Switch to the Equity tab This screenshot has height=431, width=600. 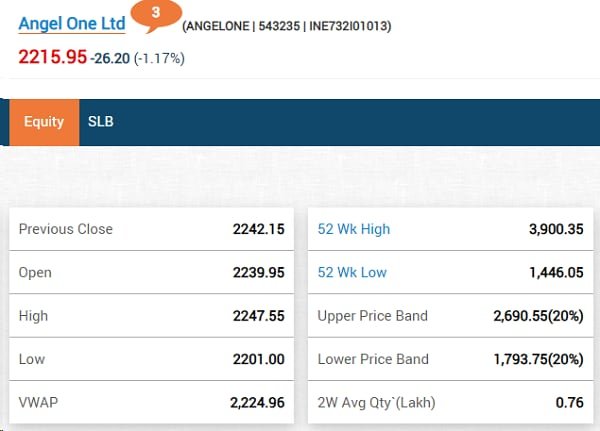click(44, 122)
